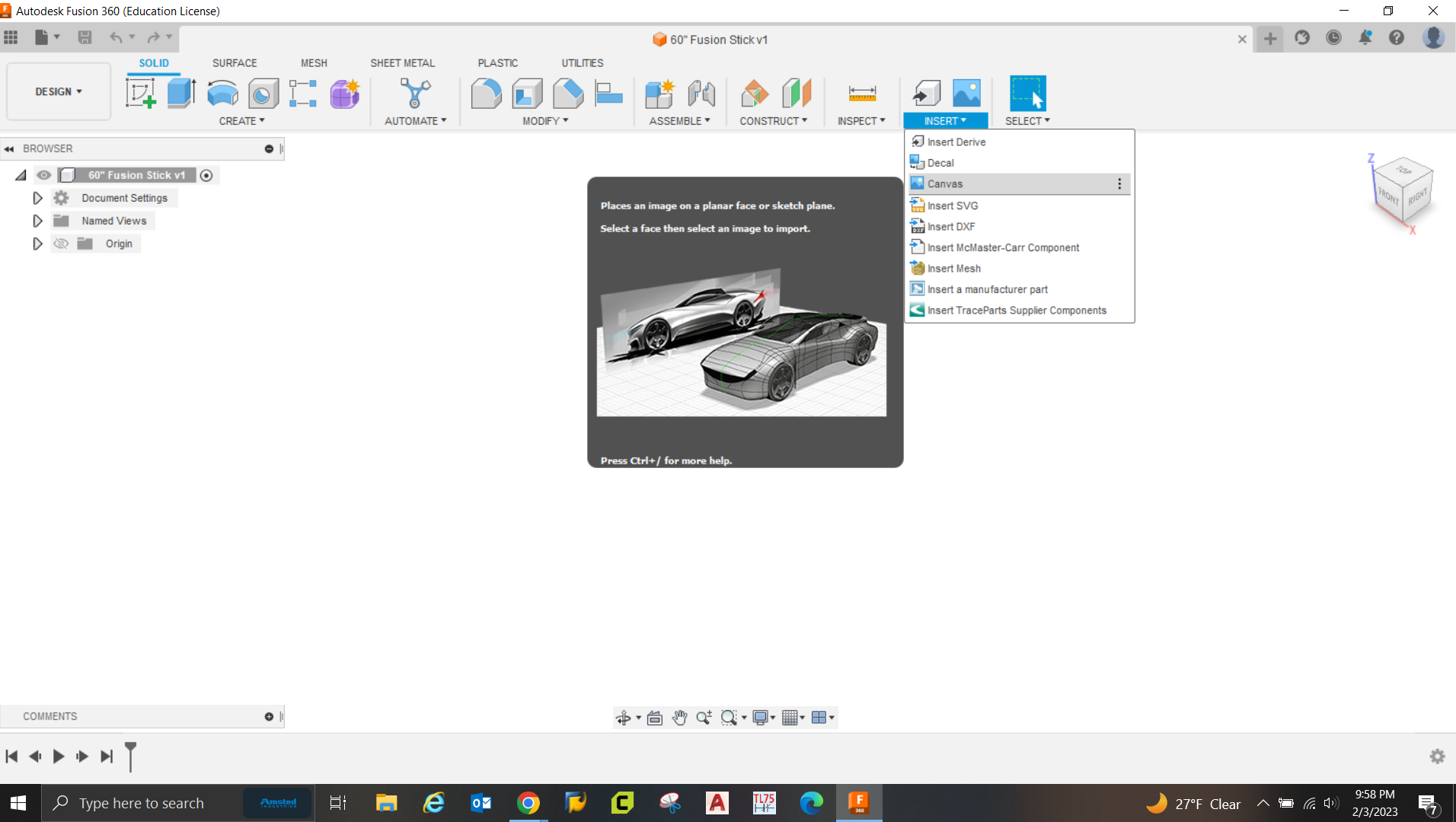Show the hidden Origin folder
Screen dimensions: 1456x822
pyautogui.click(x=61, y=244)
